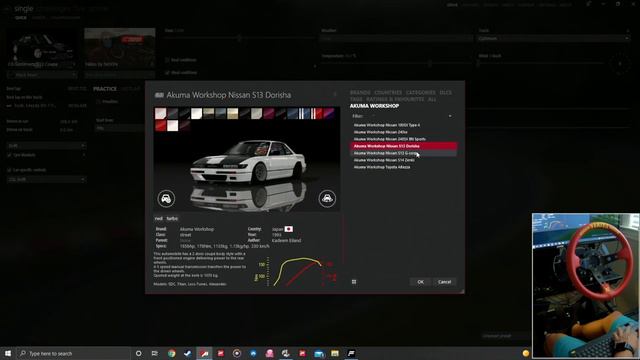Click the "red" tag label
The width and height of the screenshot is (640, 360).
pyautogui.click(x=159, y=219)
